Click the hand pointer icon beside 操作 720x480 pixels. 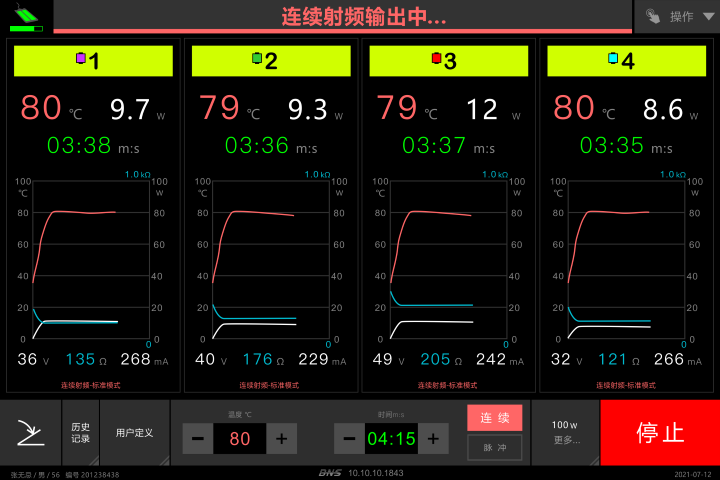pyautogui.click(x=652, y=17)
